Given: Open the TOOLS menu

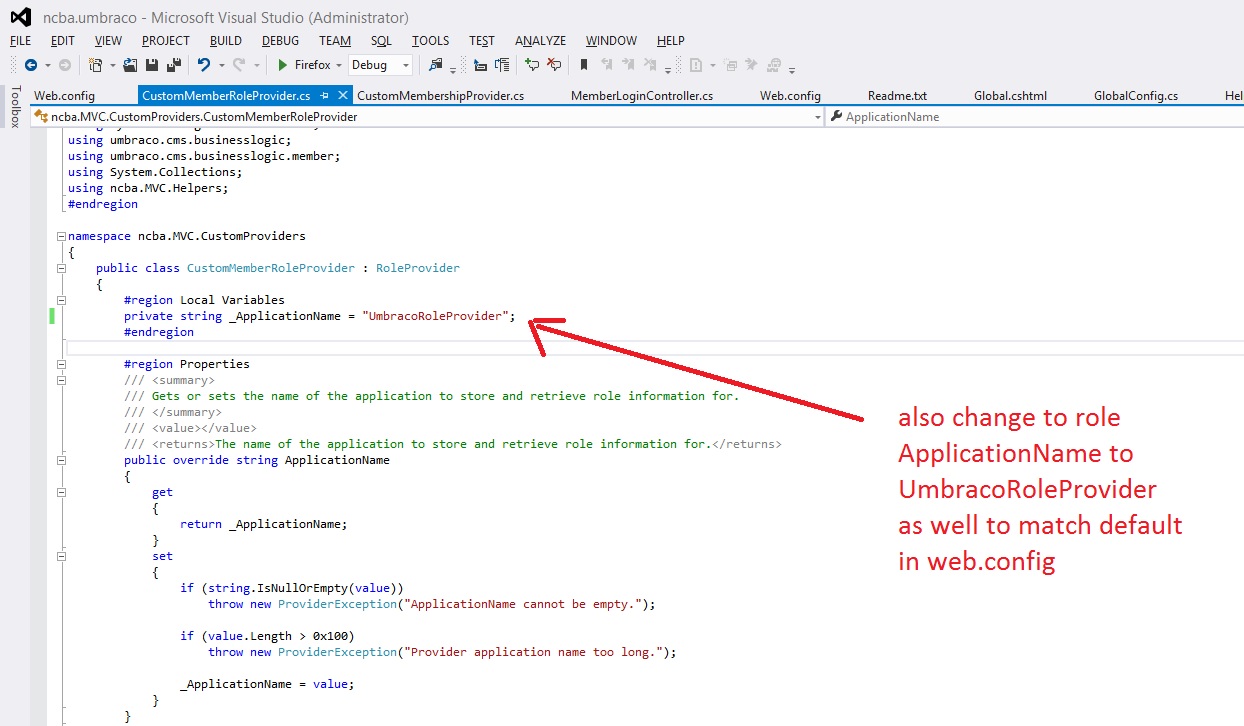Looking at the screenshot, I should (431, 41).
